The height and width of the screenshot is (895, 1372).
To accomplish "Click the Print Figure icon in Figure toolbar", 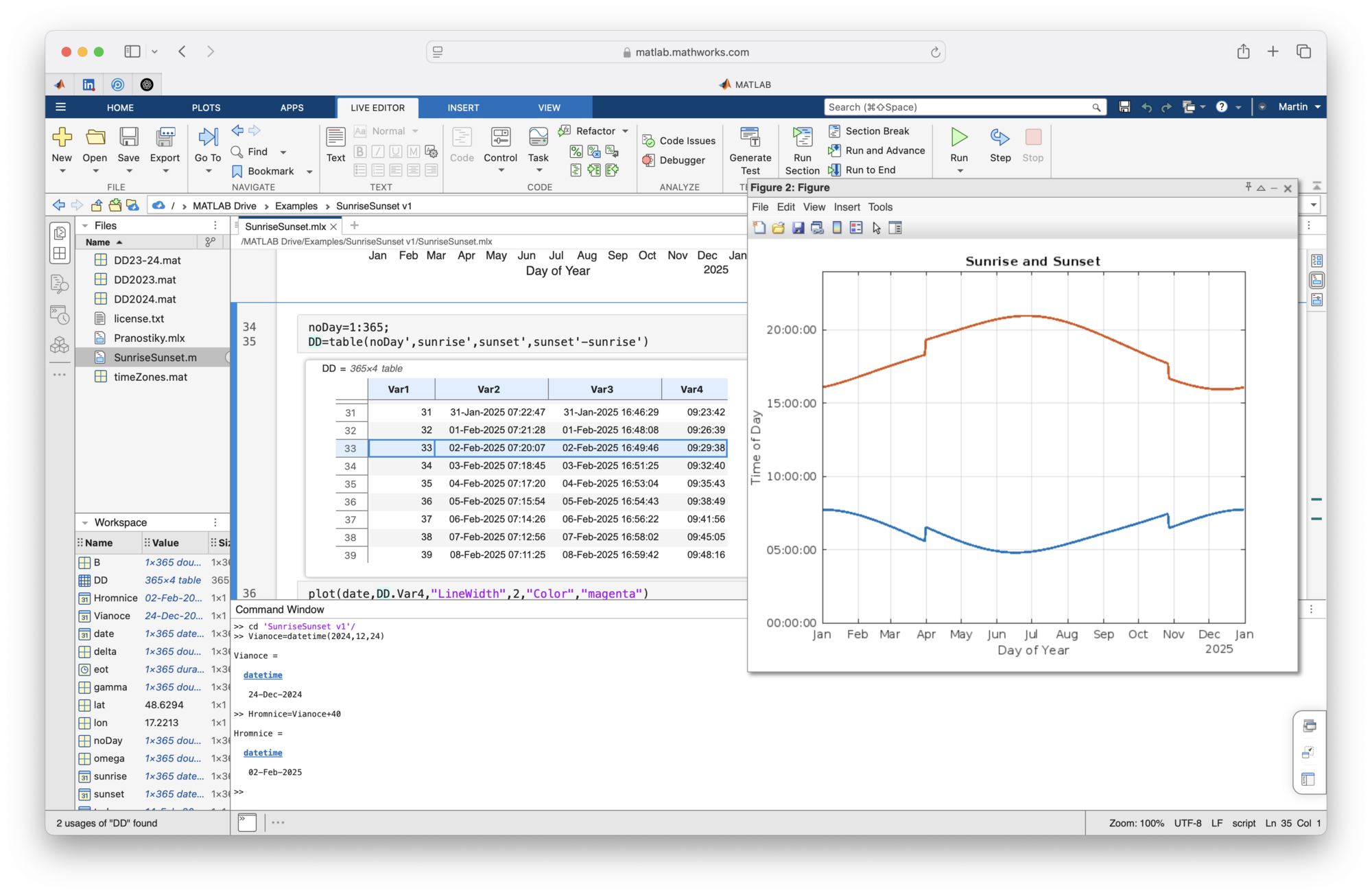I will [817, 228].
